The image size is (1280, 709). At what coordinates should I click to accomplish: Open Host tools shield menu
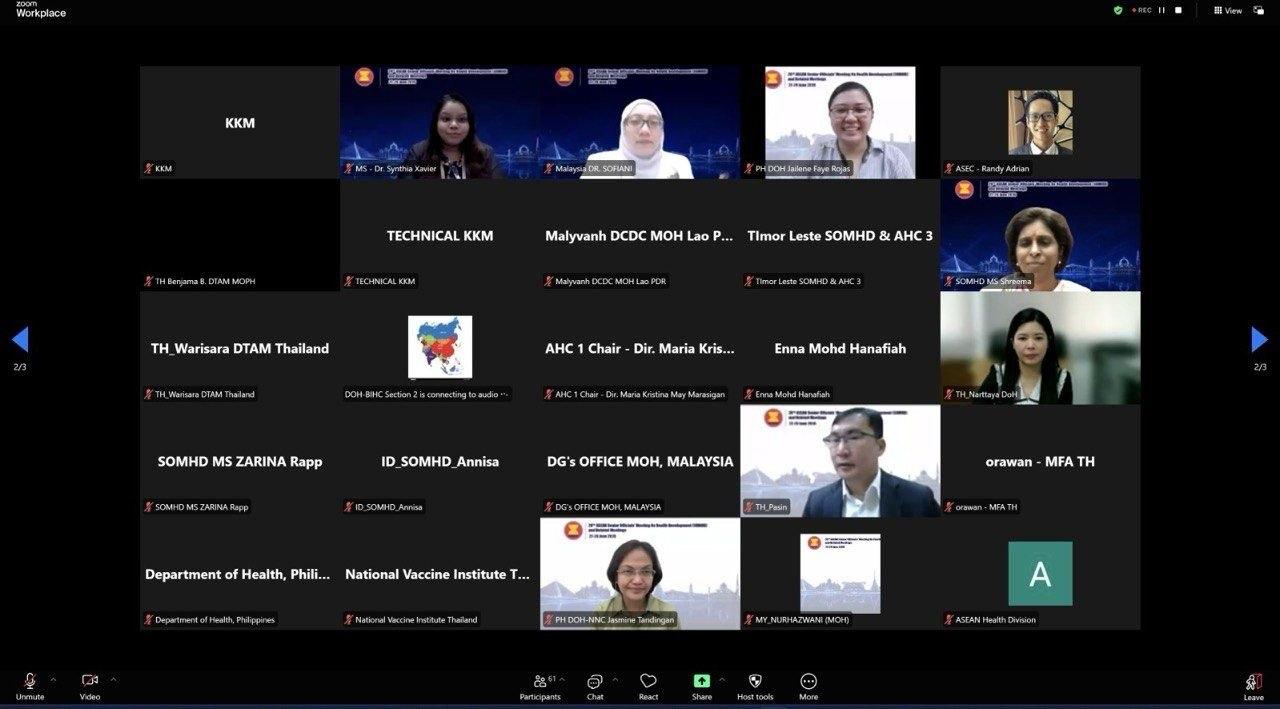point(755,686)
